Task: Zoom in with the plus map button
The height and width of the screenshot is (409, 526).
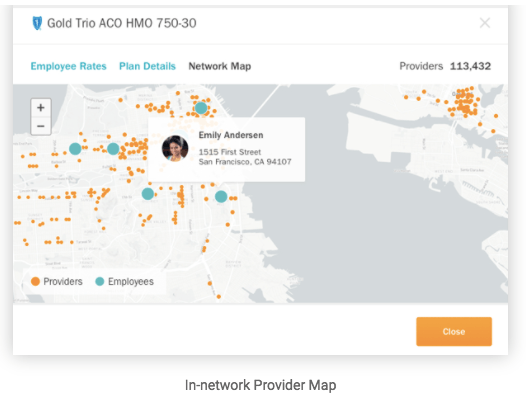Action: point(41,108)
